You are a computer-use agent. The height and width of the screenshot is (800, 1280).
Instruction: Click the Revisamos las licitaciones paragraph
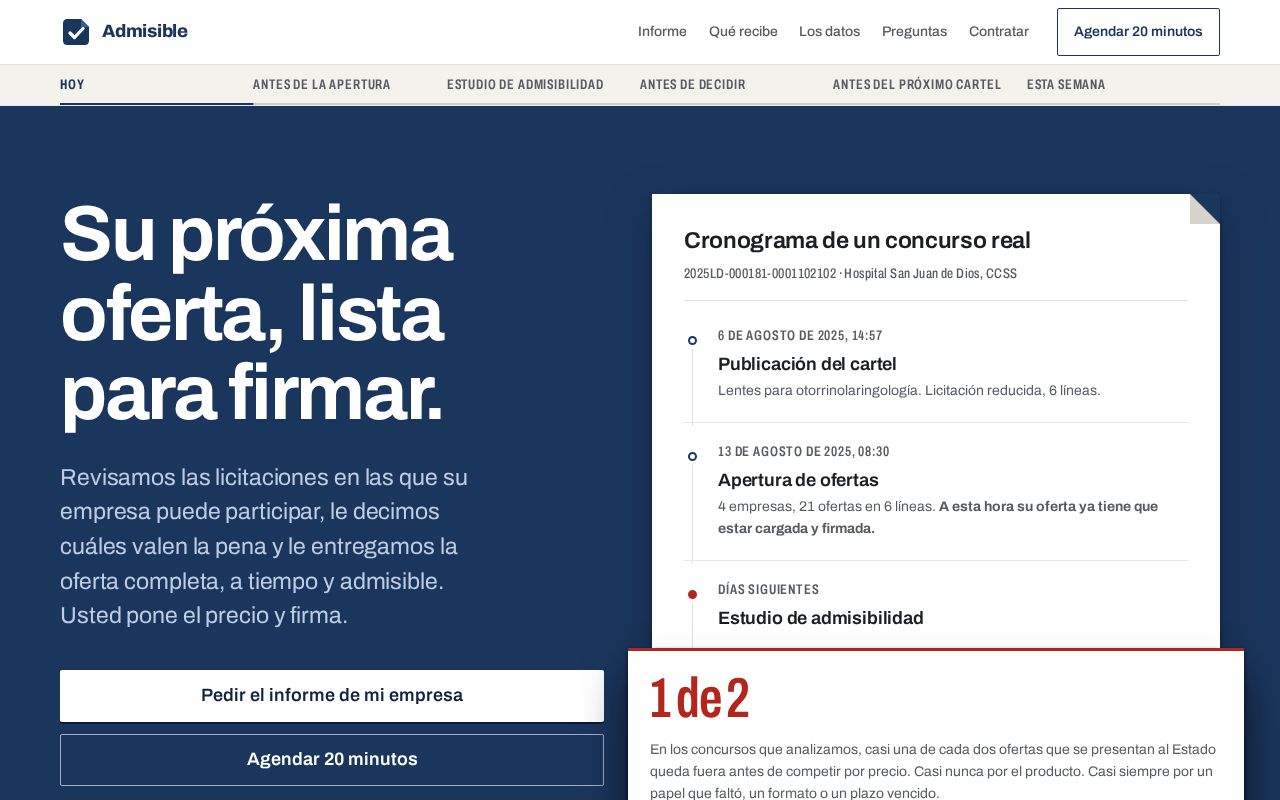tap(264, 547)
